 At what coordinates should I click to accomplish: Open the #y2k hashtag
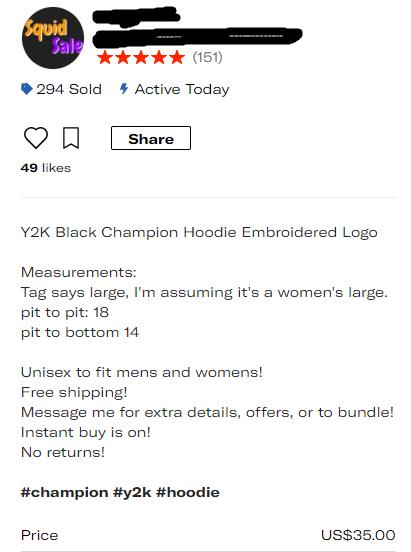tap(132, 493)
